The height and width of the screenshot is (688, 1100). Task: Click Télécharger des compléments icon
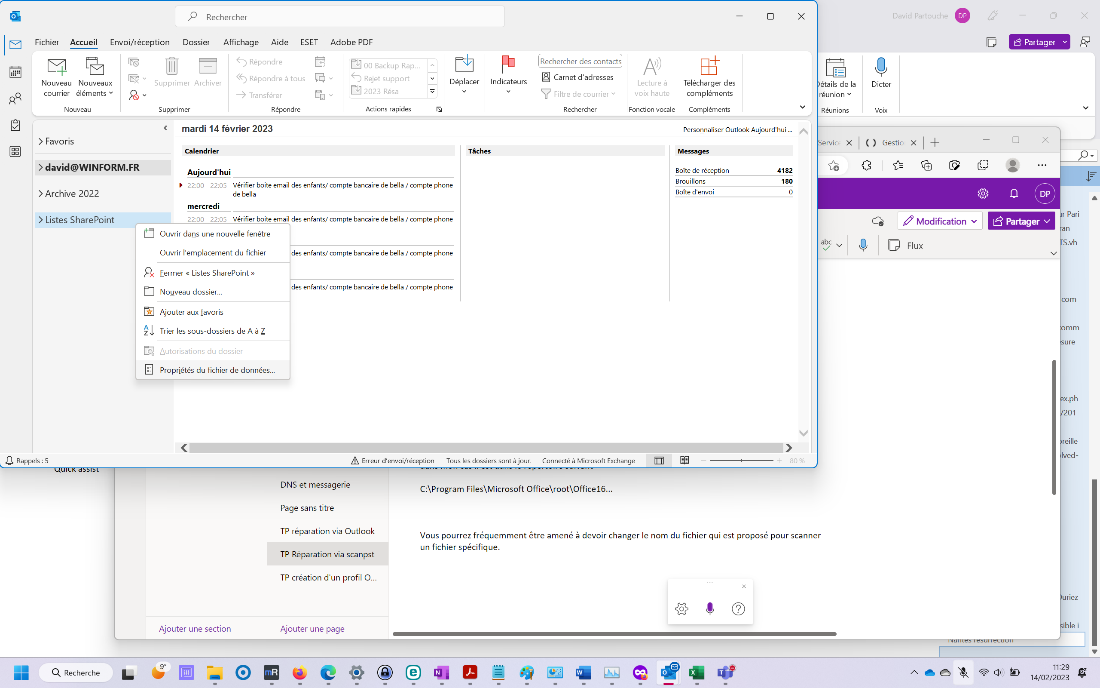[709, 67]
